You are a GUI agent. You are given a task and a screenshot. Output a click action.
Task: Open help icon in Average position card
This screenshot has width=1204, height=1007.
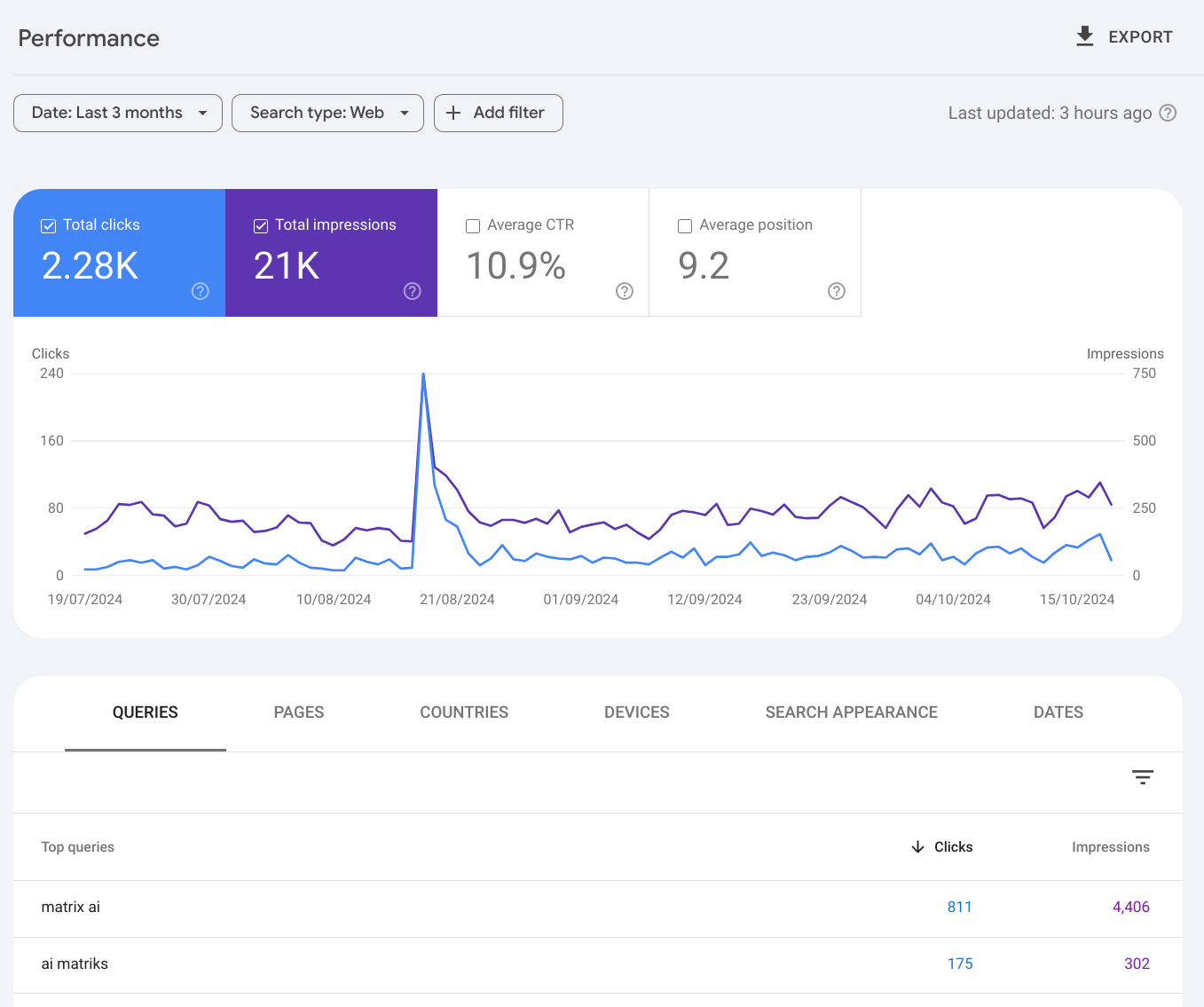click(x=837, y=291)
